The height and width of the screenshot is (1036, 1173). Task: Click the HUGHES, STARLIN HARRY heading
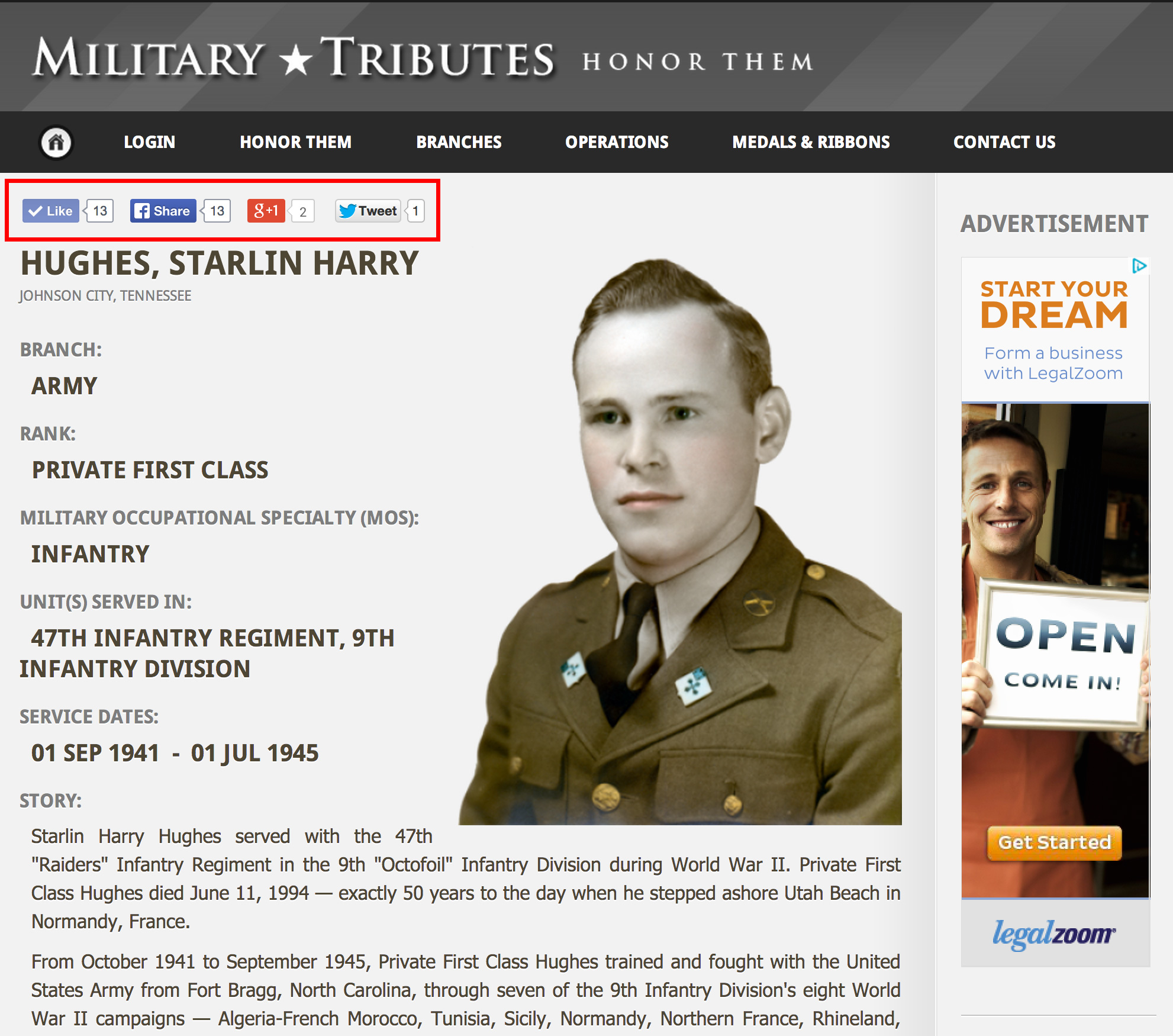(220, 263)
